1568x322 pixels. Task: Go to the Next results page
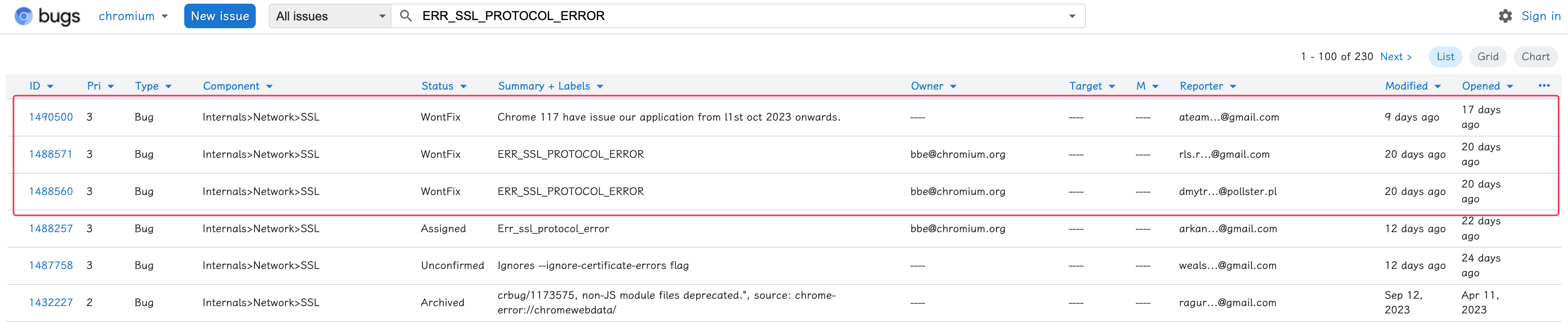pyautogui.click(x=1396, y=57)
